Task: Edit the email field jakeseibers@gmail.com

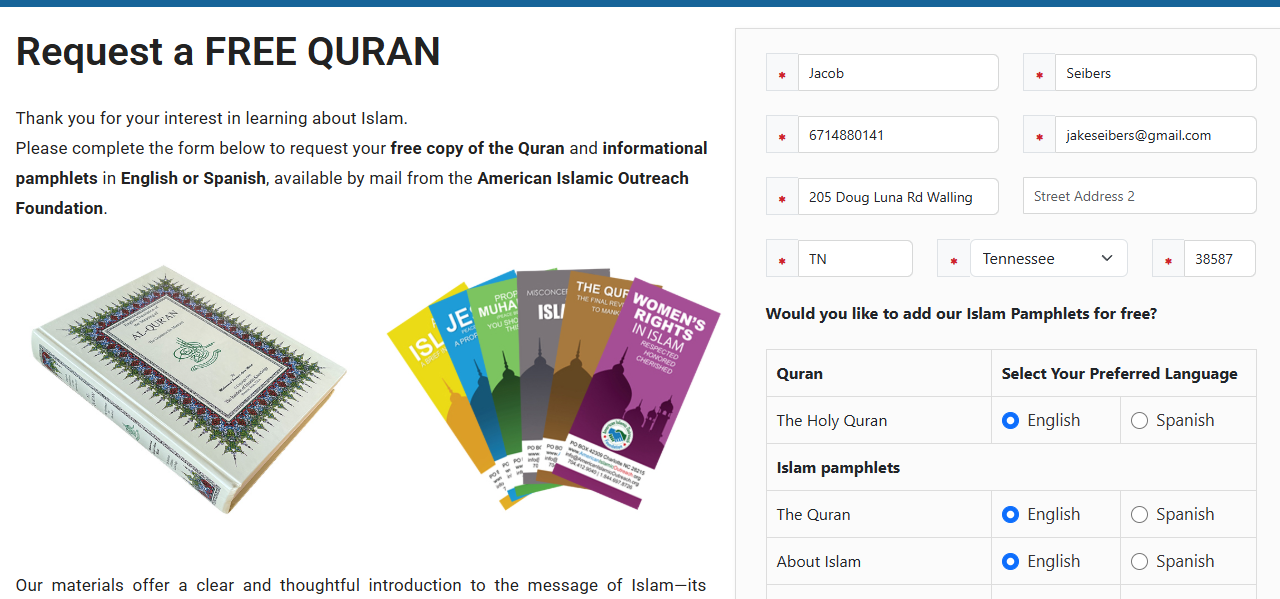Action: point(1155,135)
